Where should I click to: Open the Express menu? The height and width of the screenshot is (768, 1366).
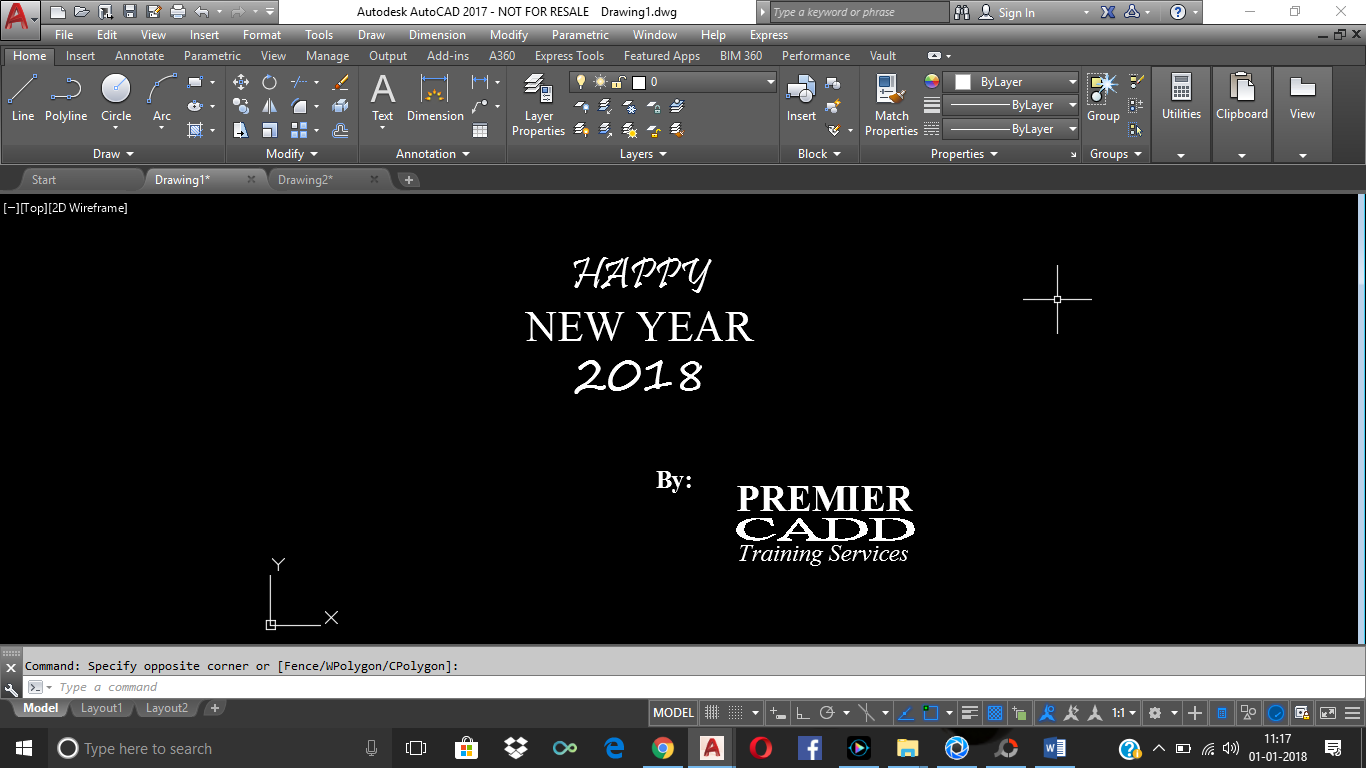769,35
